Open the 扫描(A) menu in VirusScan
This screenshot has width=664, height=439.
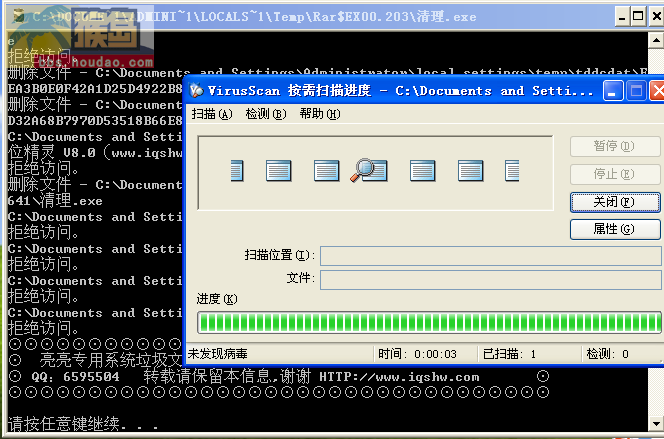212,114
